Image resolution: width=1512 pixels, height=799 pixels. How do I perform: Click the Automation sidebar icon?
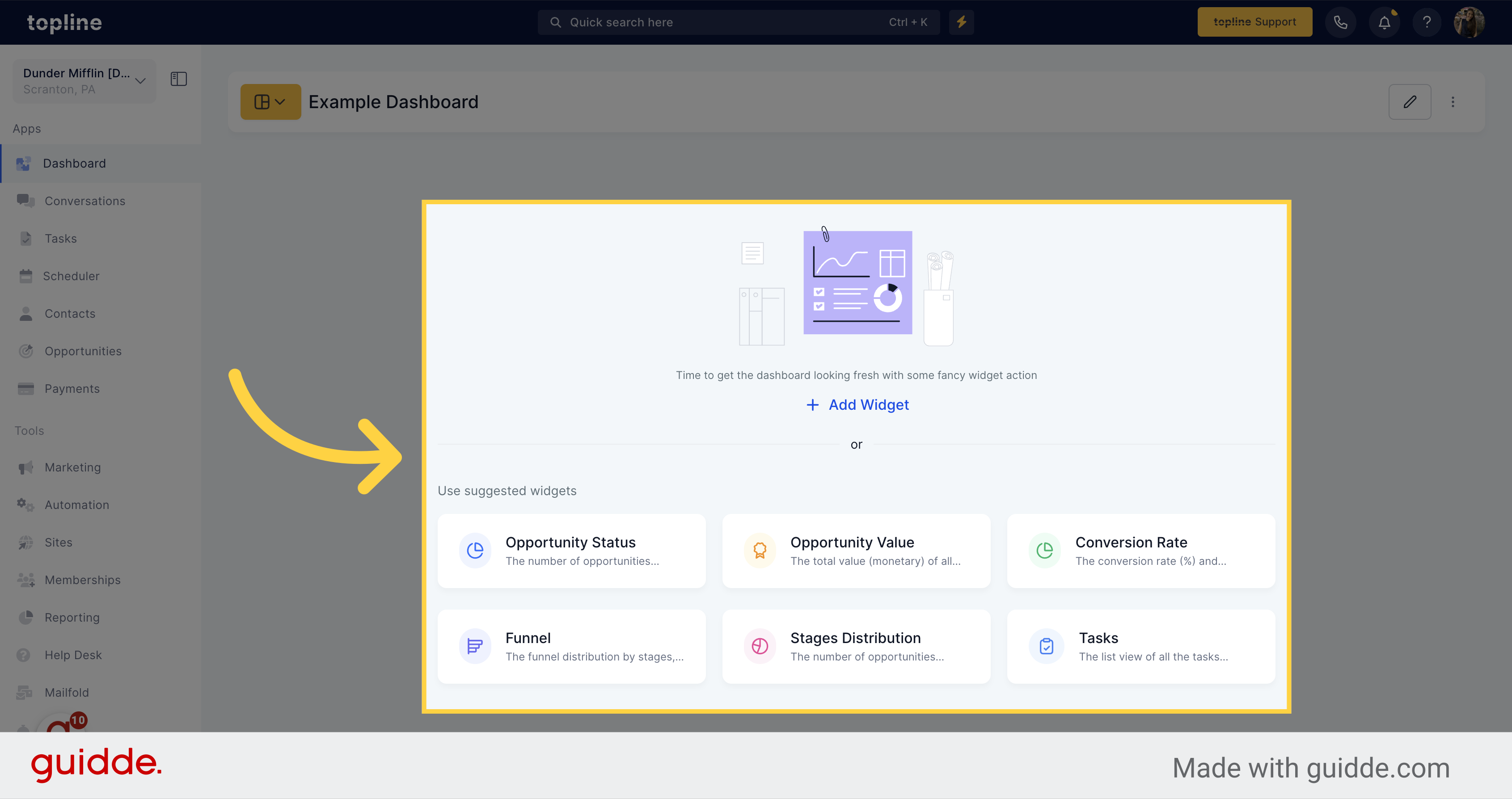(x=26, y=505)
